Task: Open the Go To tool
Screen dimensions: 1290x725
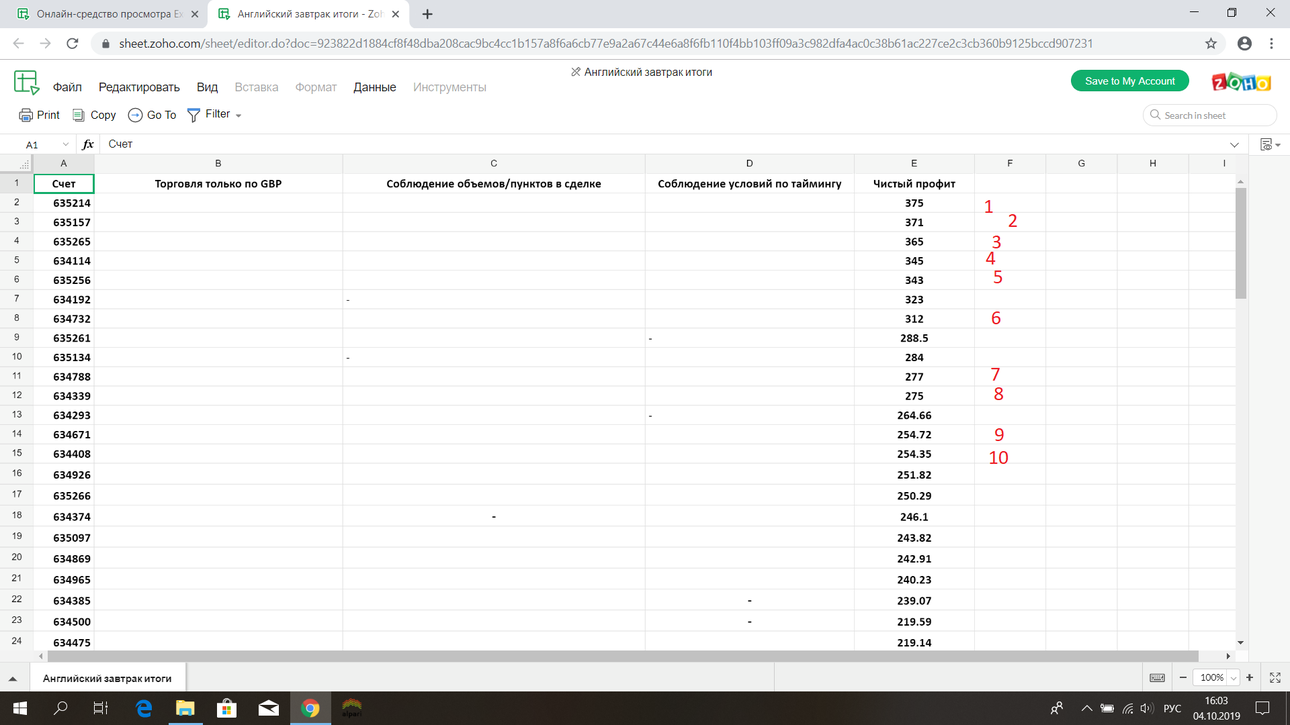Action: tap(152, 115)
